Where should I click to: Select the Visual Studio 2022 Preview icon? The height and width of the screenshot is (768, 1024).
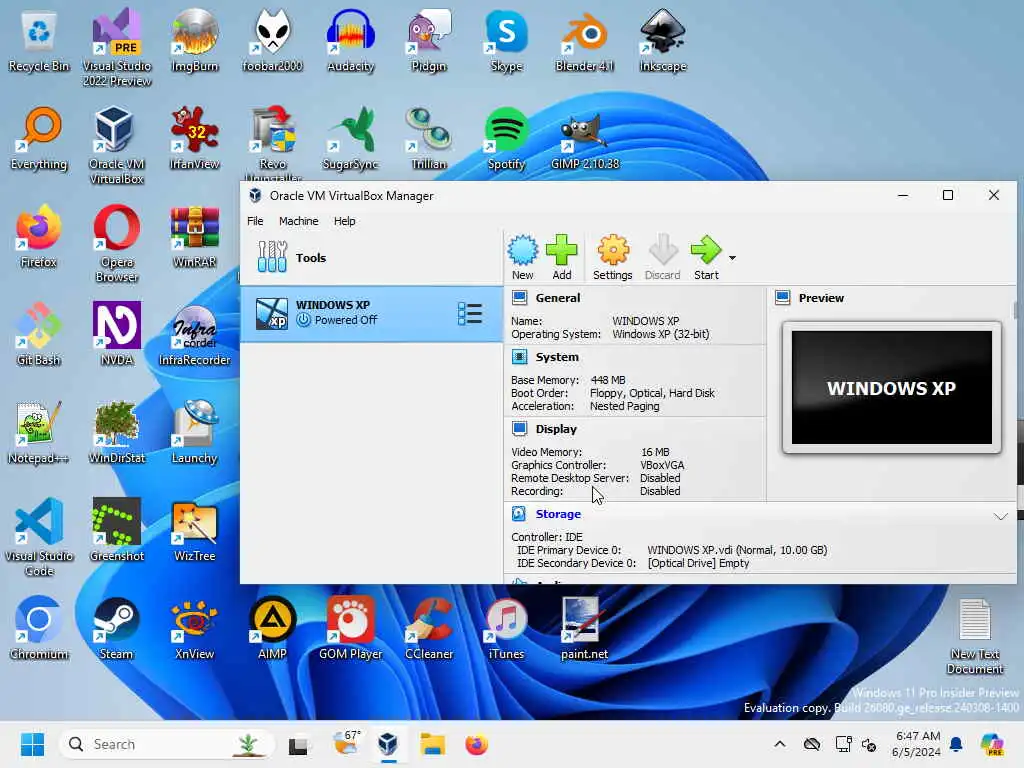click(117, 47)
